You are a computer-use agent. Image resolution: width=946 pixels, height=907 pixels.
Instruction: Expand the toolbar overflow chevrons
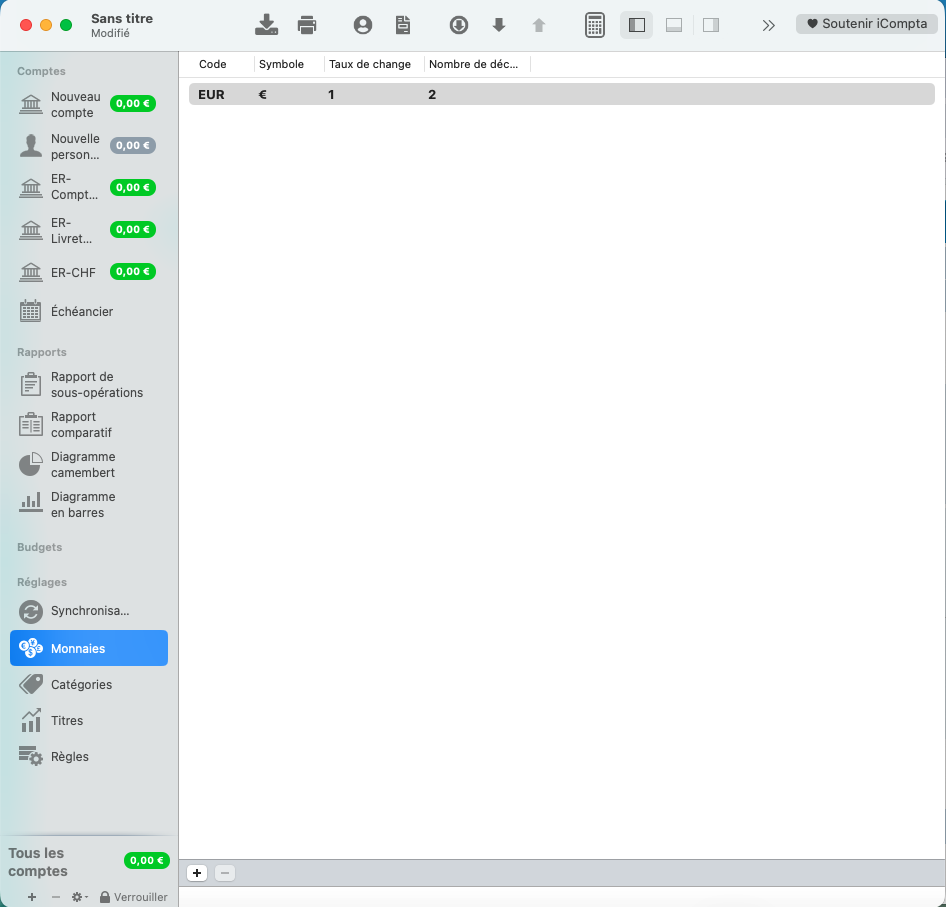768,25
